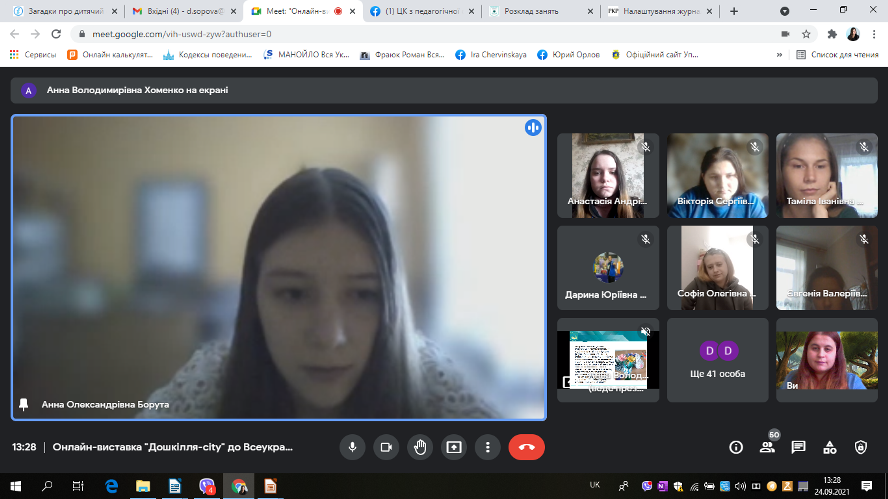Viewport: 888px width, 499px height.
Task: Open the Ira Chervinskaya bookmark
Action: click(491, 55)
